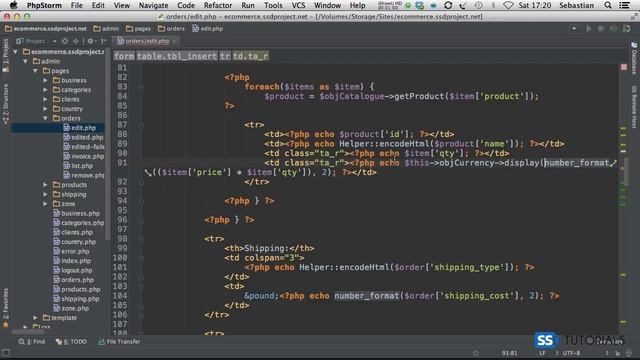This screenshot has width=640, height=360.
Task: Toggle fold marker on line 100
Action: click(x=141, y=258)
